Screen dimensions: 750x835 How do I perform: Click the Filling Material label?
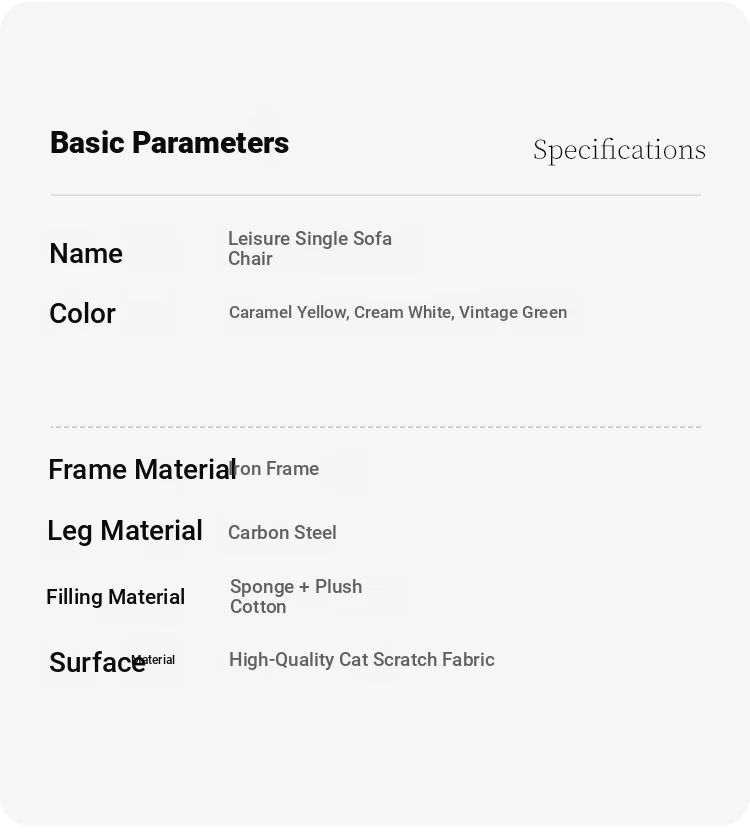[x=116, y=597]
